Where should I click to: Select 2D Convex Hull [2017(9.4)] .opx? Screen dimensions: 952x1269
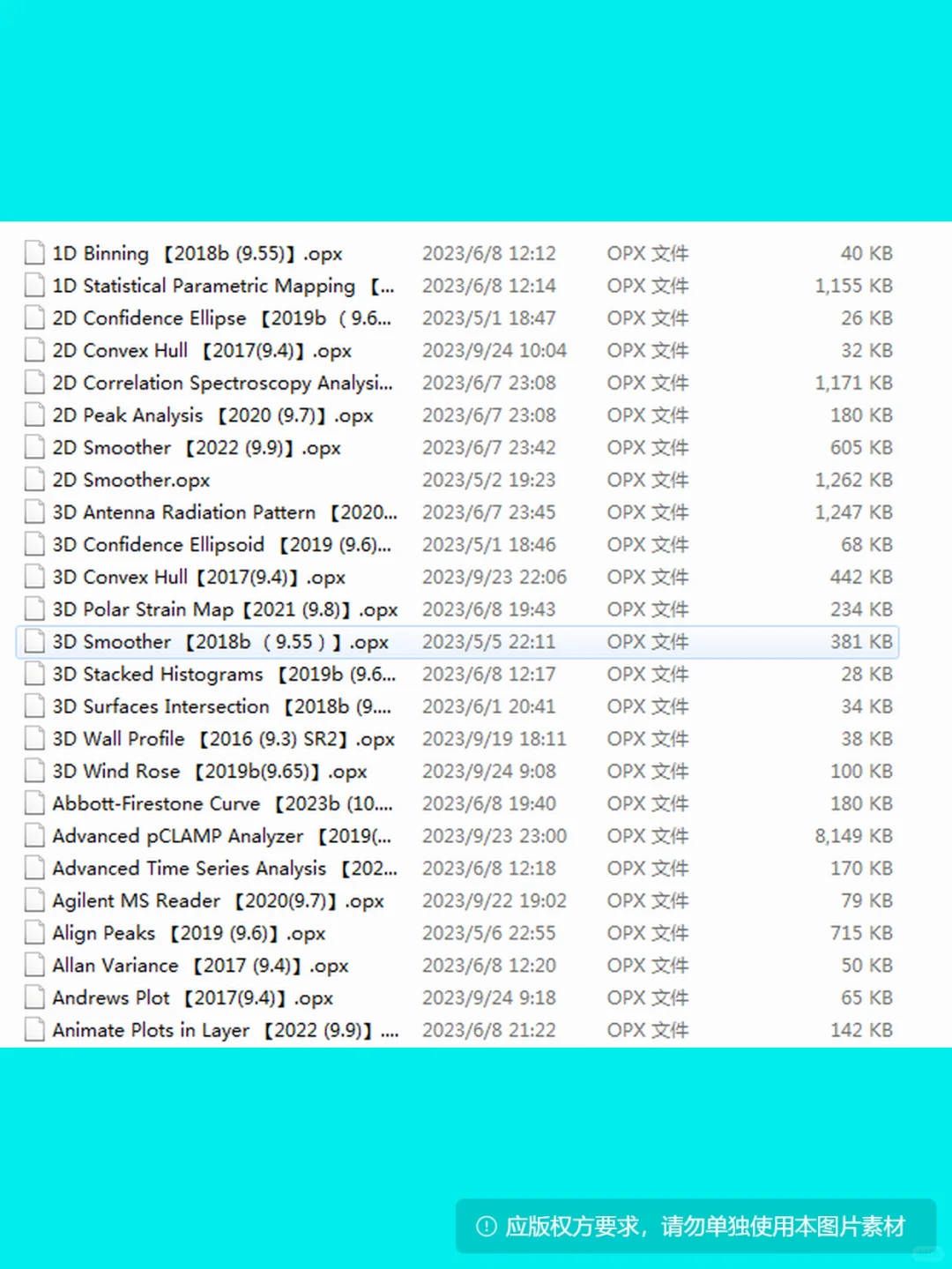pos(202,351)
